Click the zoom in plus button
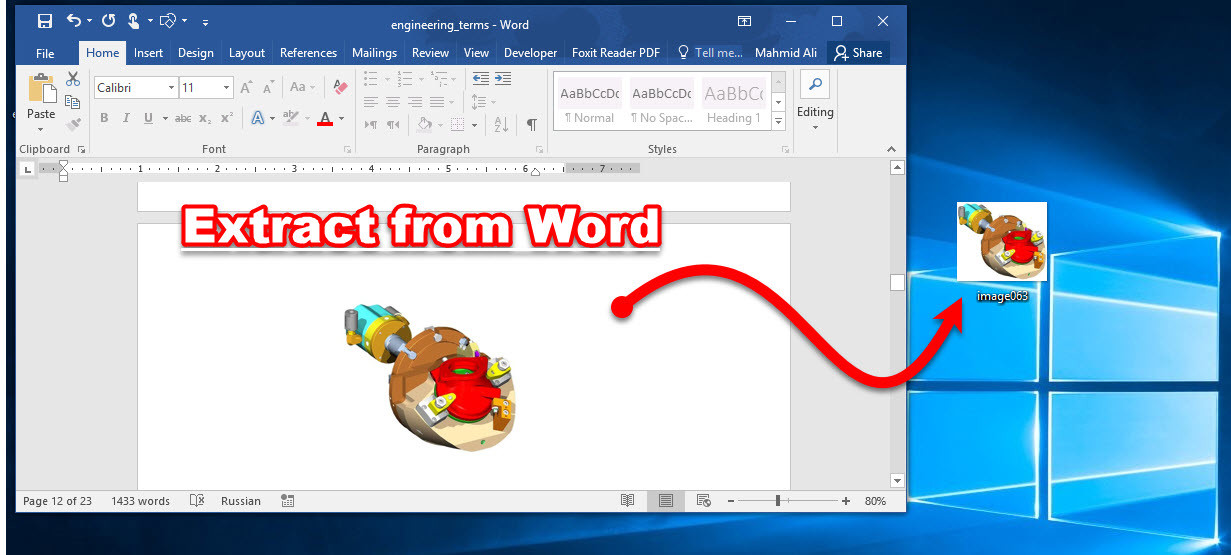1231x555 pixels. tap(846, 501)
